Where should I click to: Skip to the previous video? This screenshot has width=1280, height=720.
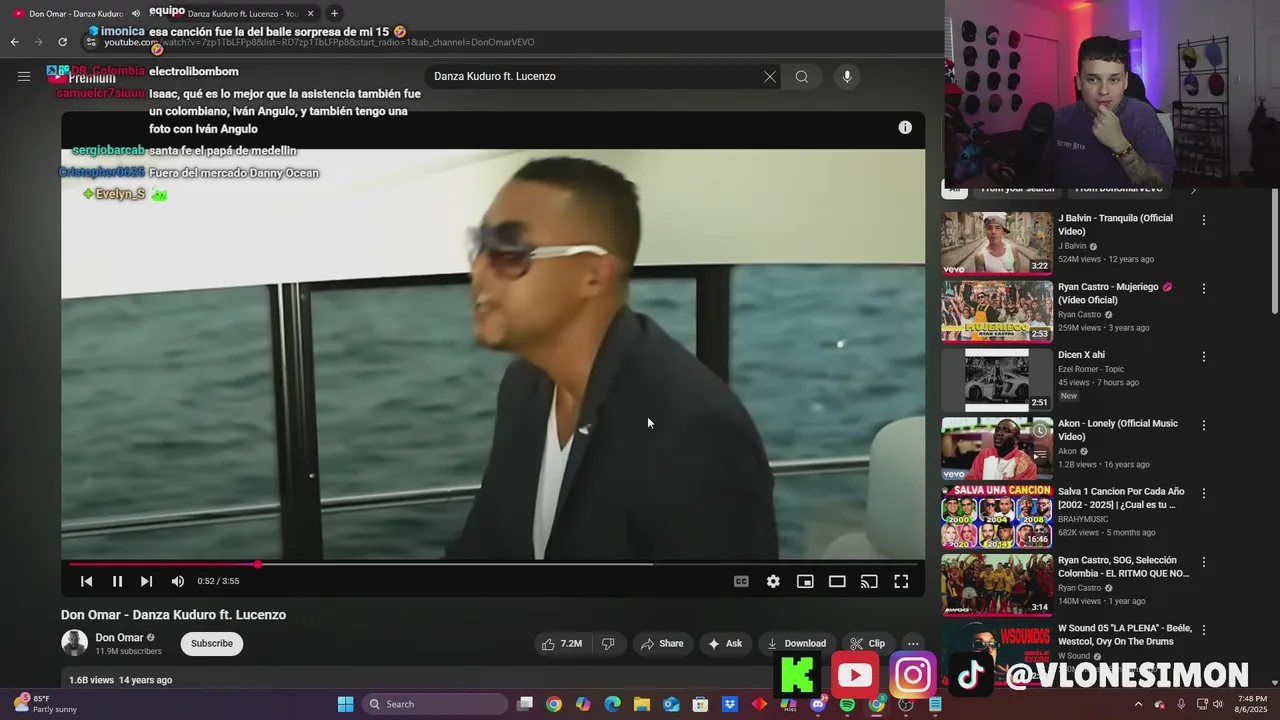87,581
